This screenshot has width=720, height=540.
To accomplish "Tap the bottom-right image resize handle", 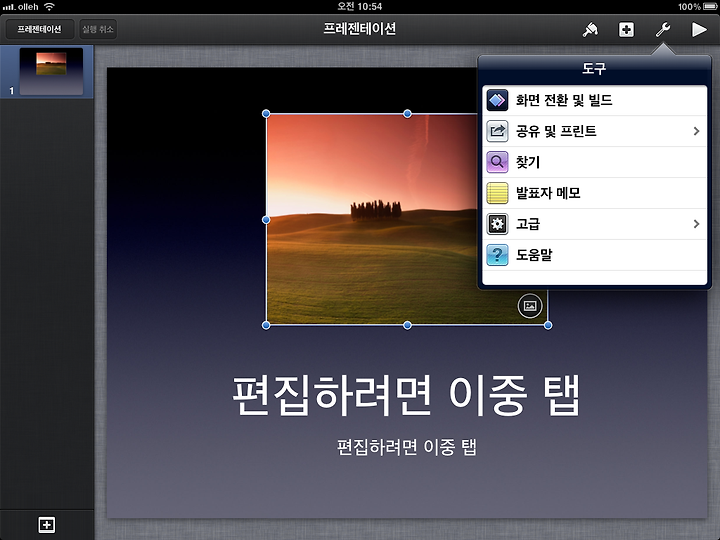I will 548,325.
